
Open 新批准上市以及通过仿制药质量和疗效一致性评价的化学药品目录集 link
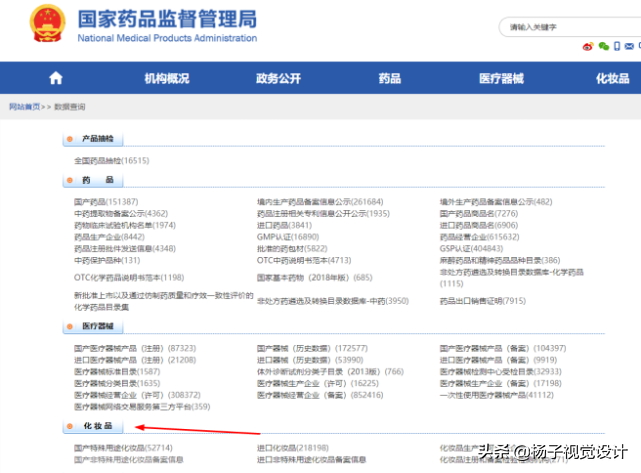point(164,301)
